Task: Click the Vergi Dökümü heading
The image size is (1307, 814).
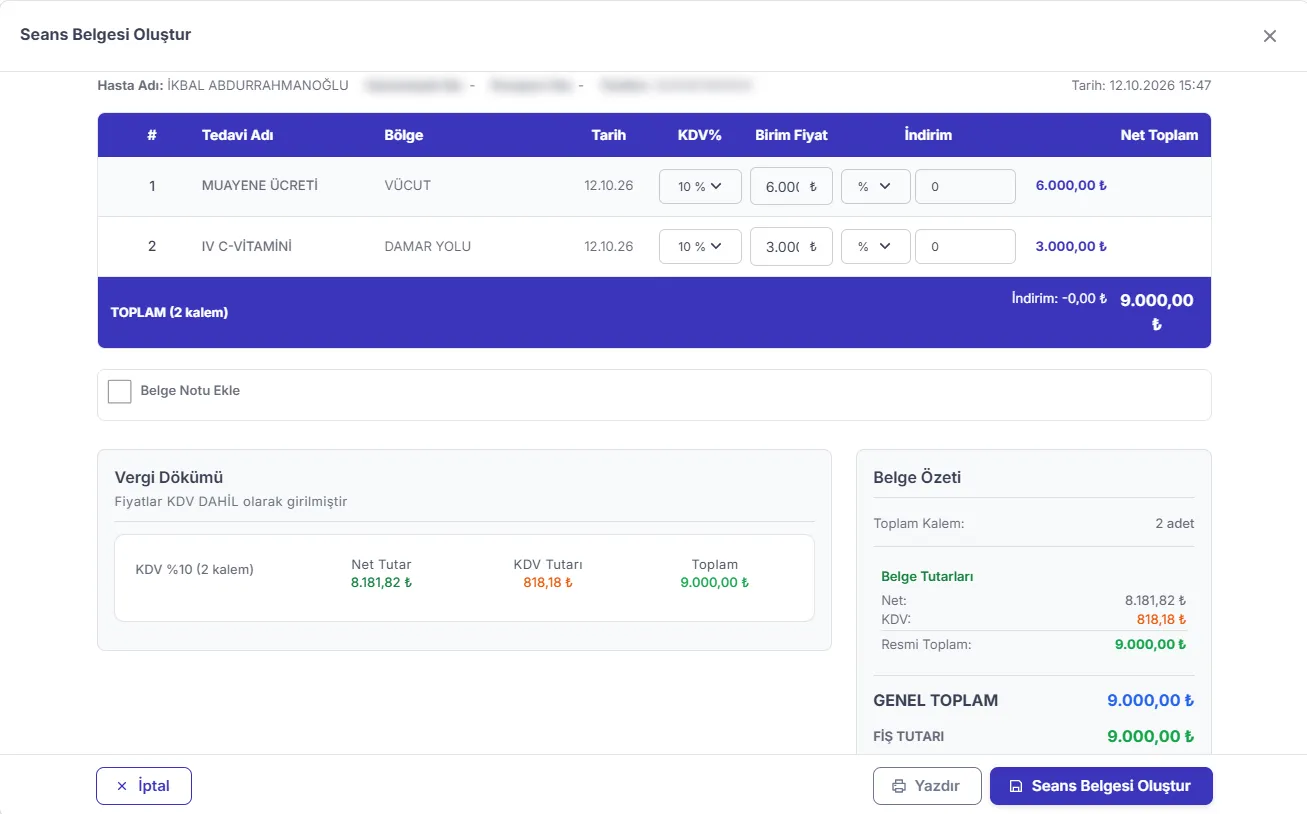Action: pos(168,478)
